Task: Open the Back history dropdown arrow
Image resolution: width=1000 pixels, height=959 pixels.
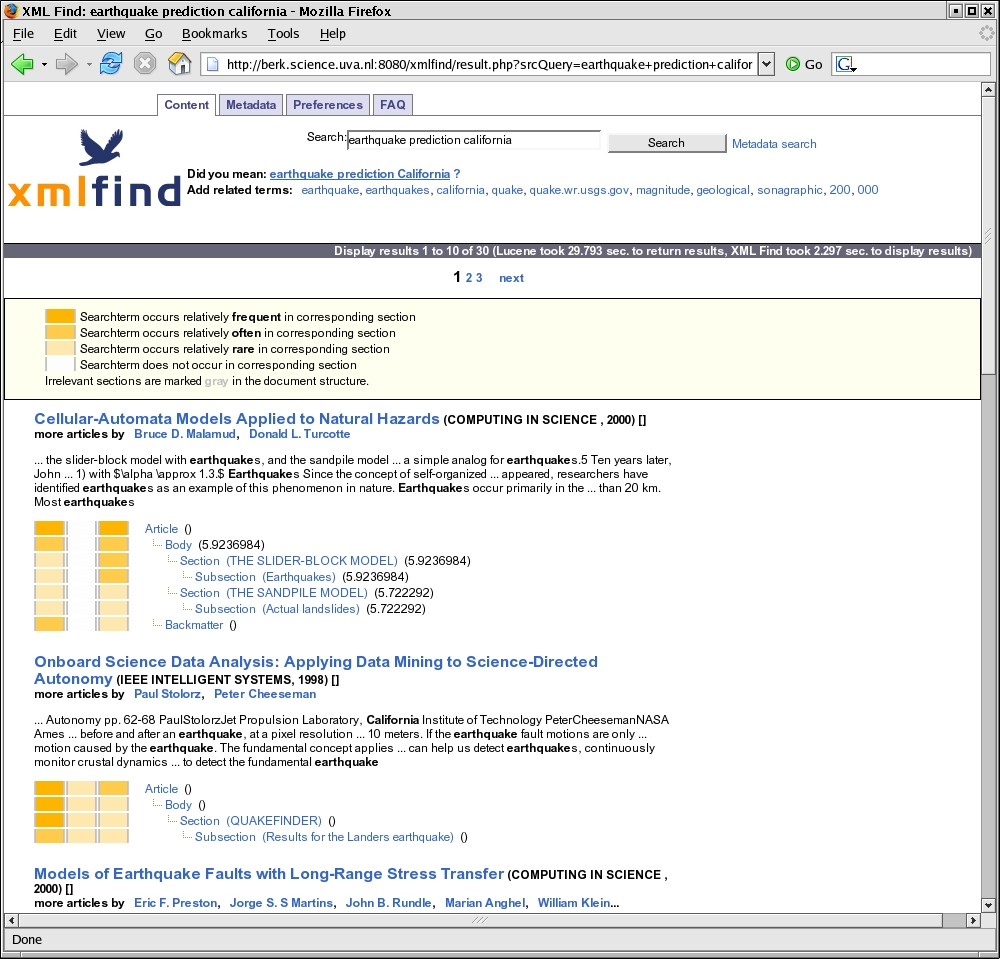Action: (x=44, y=64)
